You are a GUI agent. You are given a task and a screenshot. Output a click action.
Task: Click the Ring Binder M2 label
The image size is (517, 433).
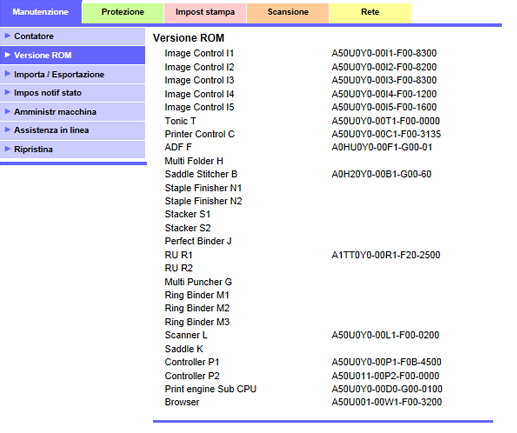pyautogui.click(x=197, y=308)
